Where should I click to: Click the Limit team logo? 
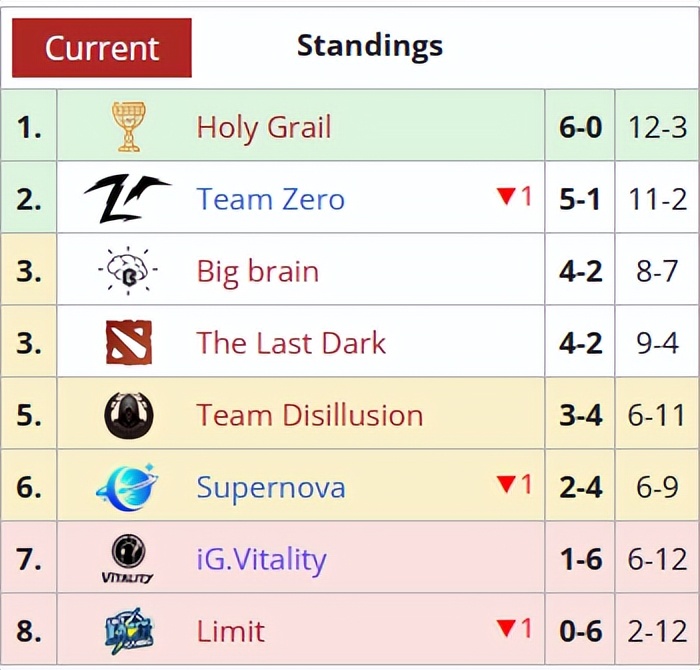click(128, 631)
